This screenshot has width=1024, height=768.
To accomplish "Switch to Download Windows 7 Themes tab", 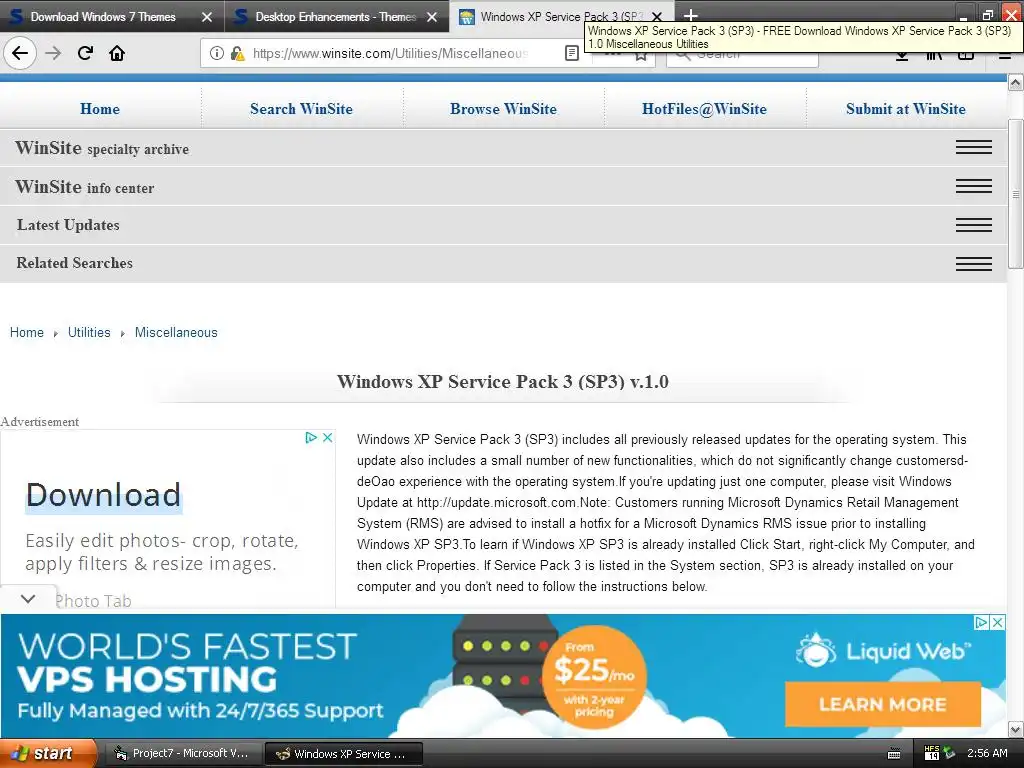I will (x=103, y=17).
